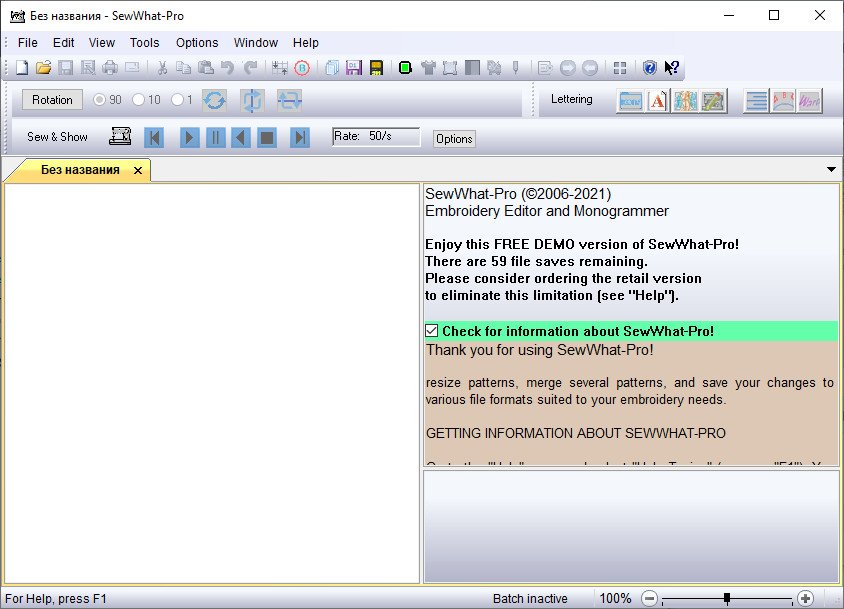This screenshot has height=609, width=844.
Task: Open the Window menu
Action: (256, 43)
